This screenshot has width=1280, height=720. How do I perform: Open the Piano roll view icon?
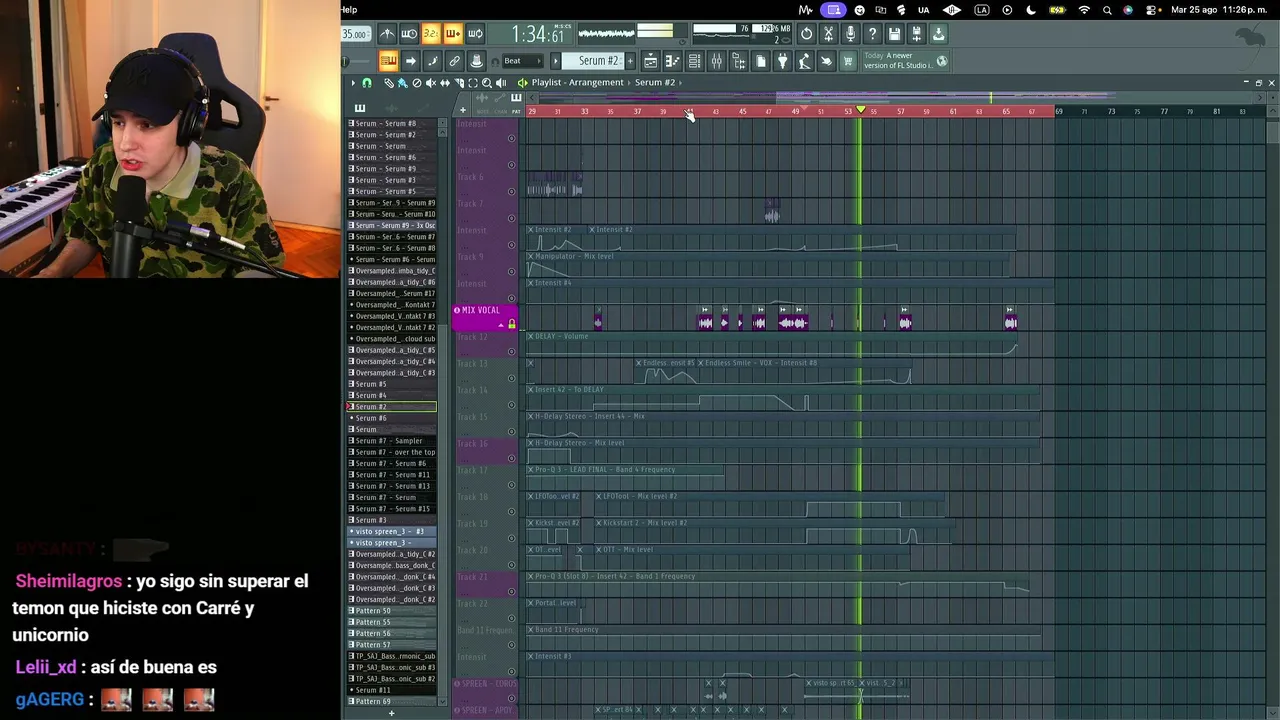(672, 61)
